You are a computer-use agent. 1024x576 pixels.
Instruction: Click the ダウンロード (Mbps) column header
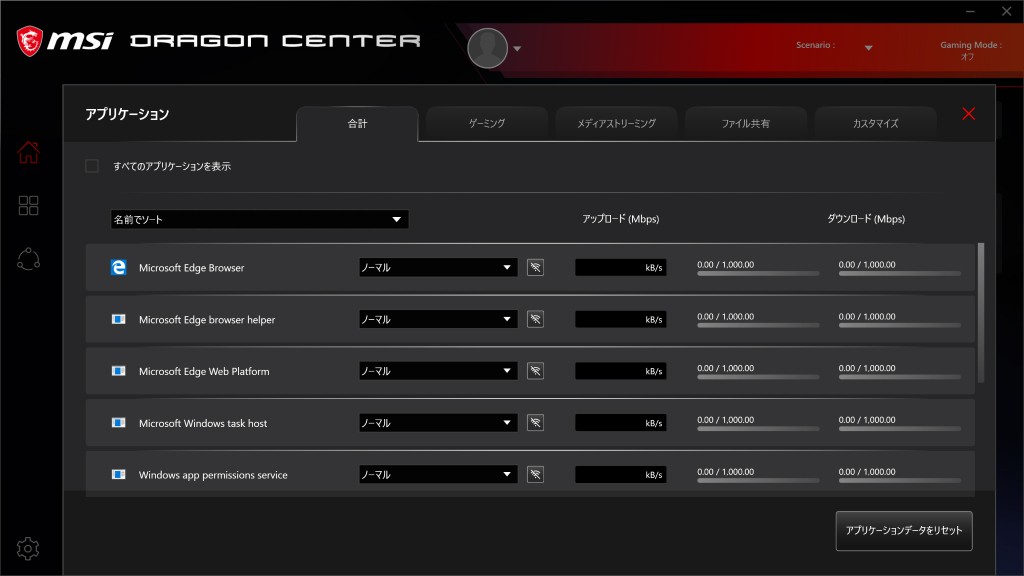[866, 219]
